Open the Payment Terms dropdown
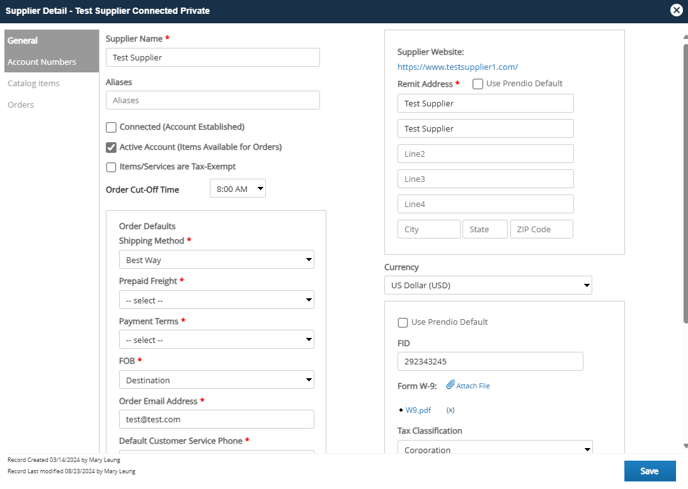The height and width of the screenshot is (489, 688). [217, 340]
